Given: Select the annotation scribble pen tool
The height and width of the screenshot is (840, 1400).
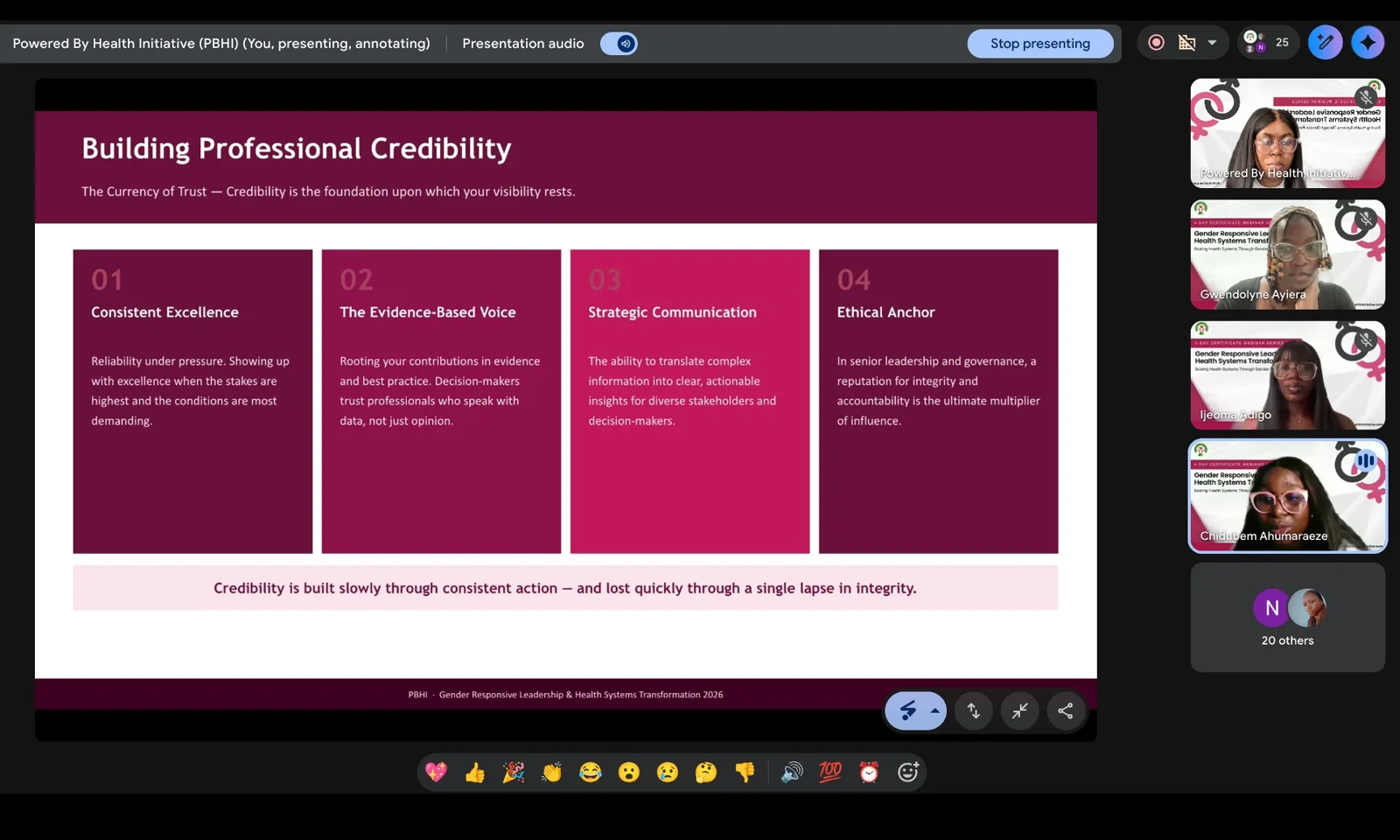Looking at the screenshot, I should [x=907, y=710].
